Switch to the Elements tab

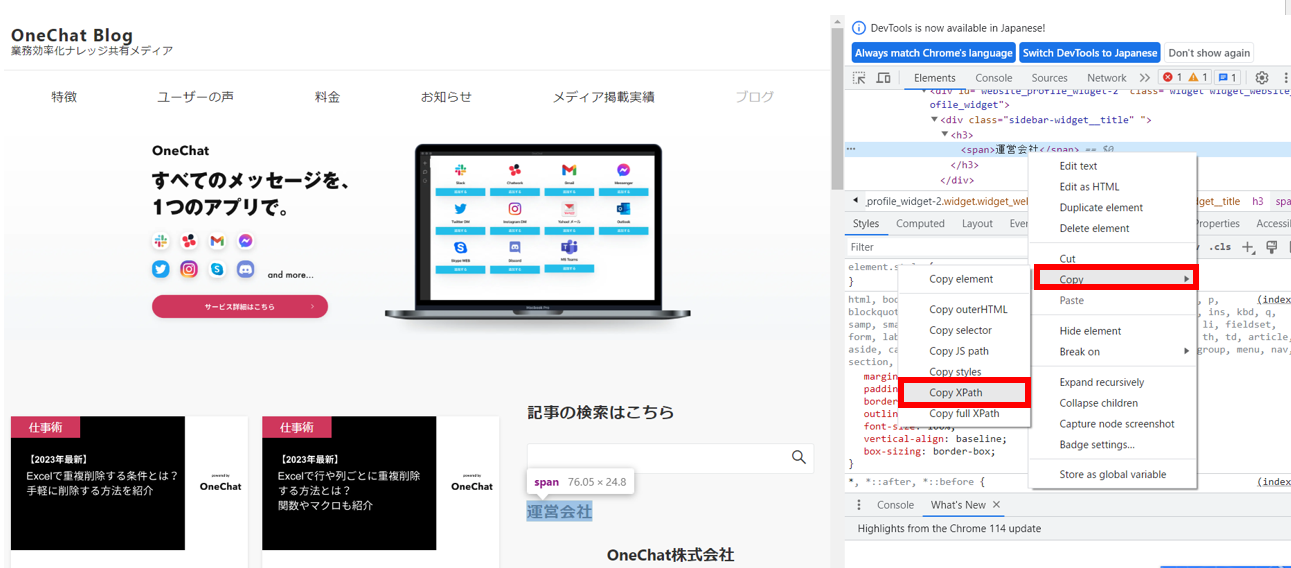coord(935,78)
